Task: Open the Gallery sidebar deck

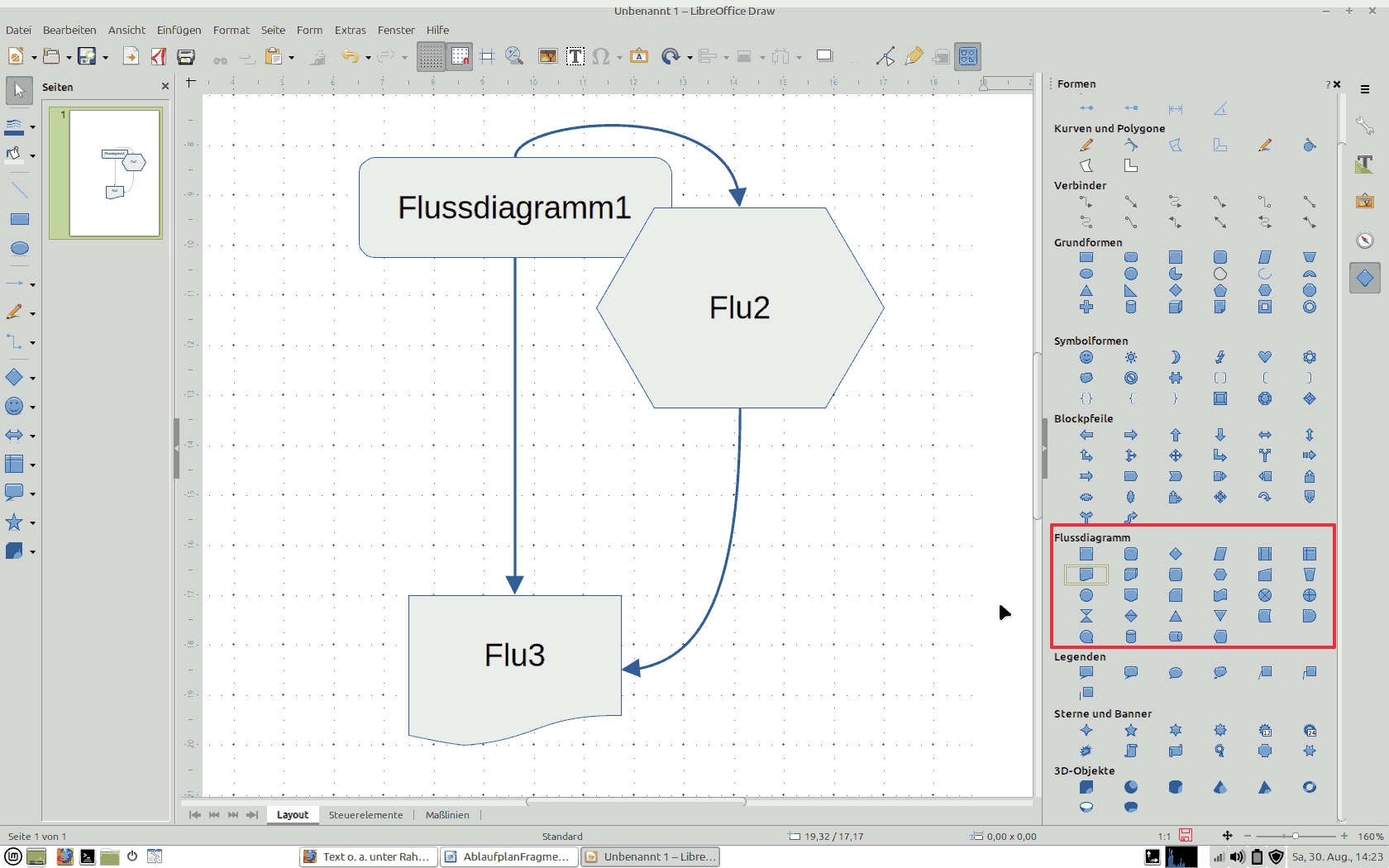Action: coord(1365,201)
